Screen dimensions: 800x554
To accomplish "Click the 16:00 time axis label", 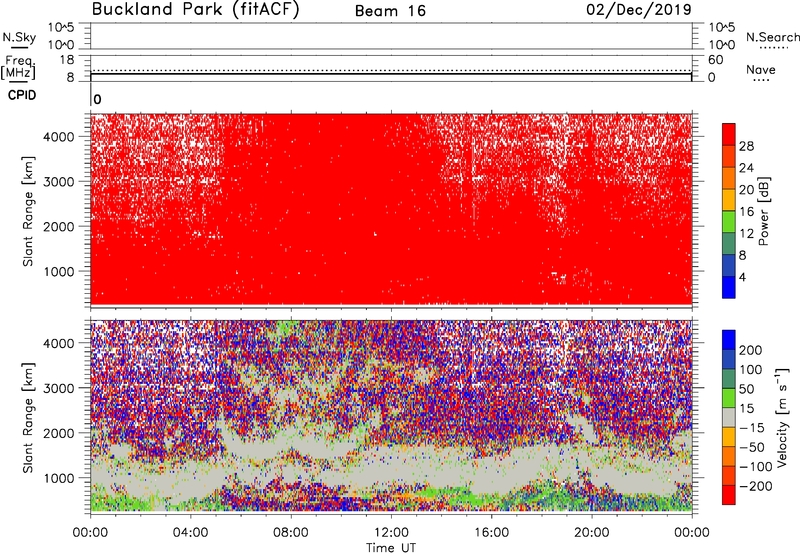I will click(491, 533).
